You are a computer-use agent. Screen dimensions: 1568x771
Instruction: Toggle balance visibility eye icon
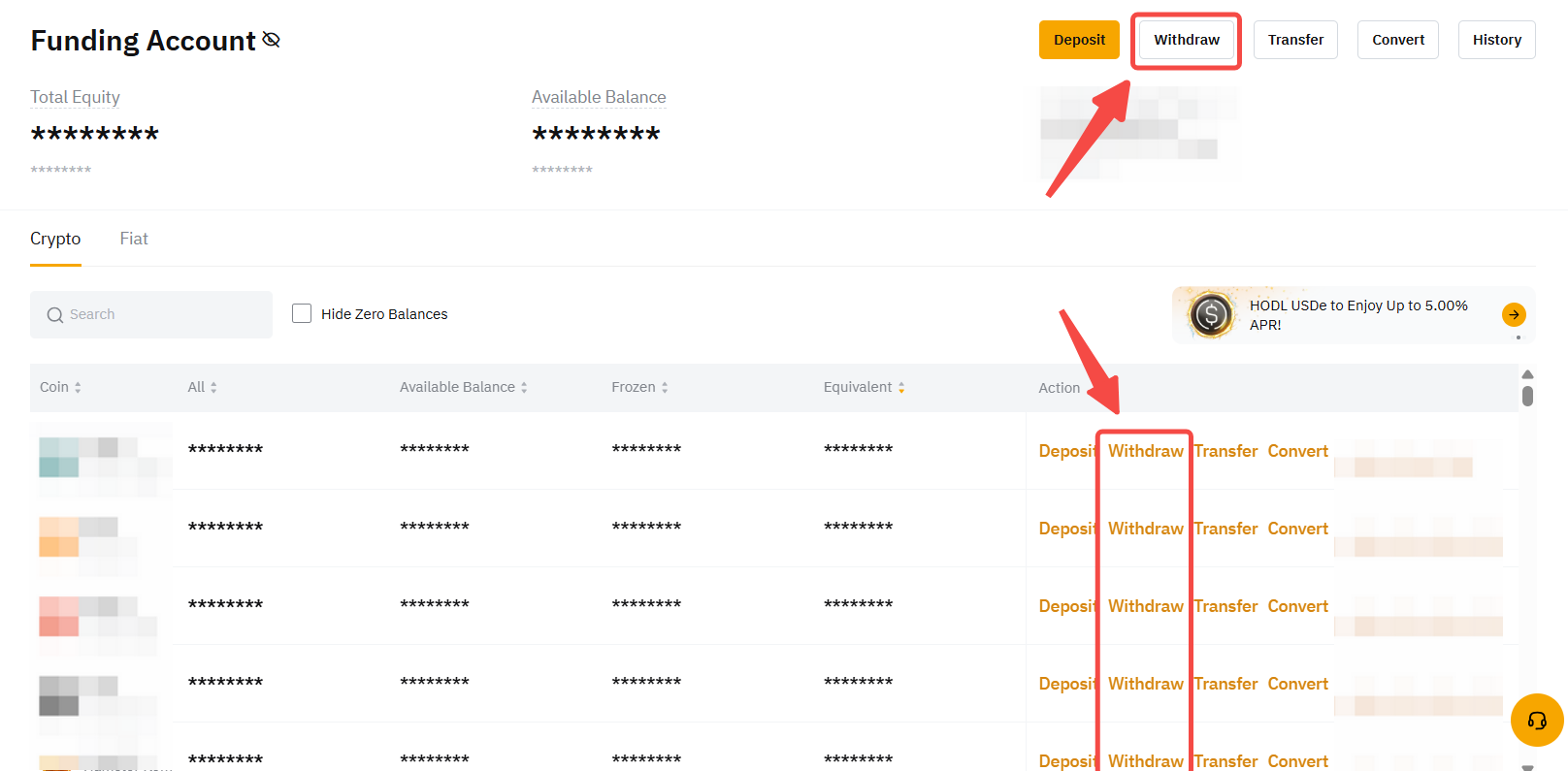pos(272,40)
